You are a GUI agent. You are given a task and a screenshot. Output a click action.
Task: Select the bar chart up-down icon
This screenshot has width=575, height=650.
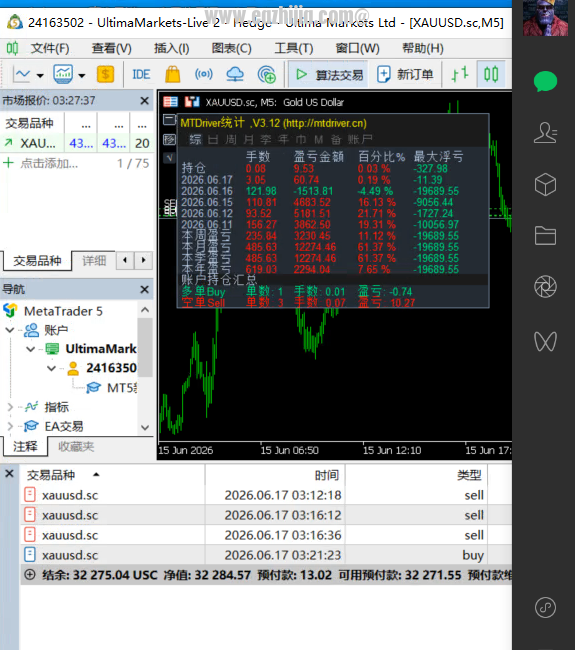pyautogui.click(x=460, y=75)
